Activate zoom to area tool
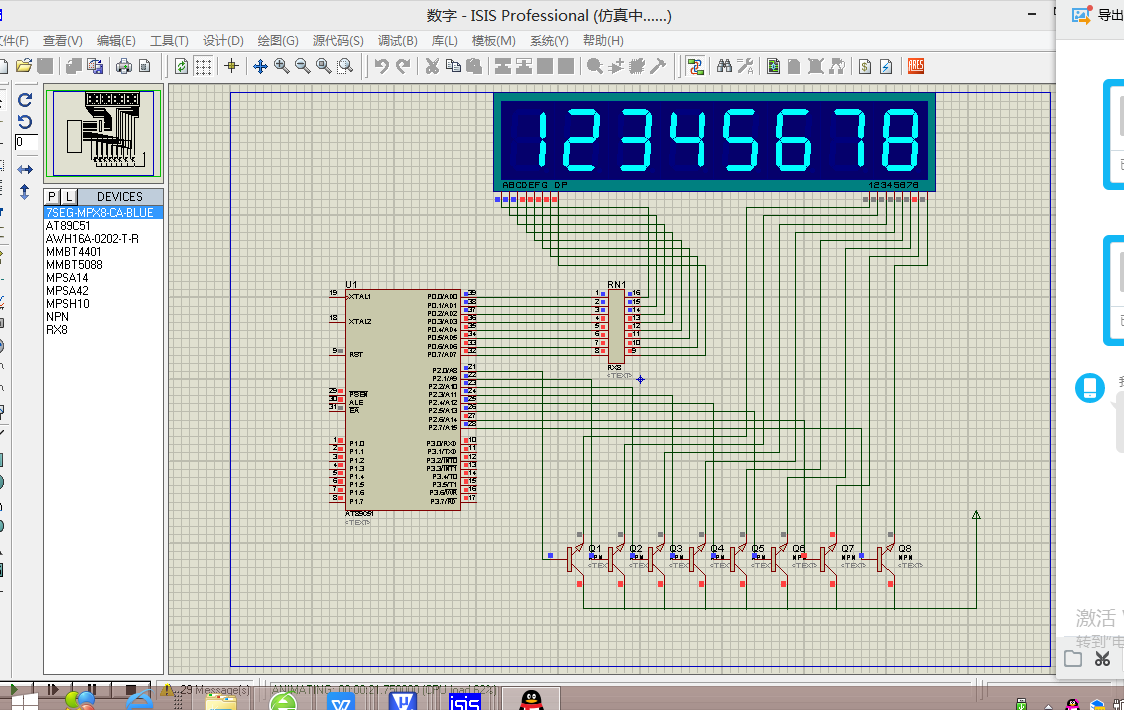Image resolution: width=1124 pixels, height=710 pixels. click(346, 67)
